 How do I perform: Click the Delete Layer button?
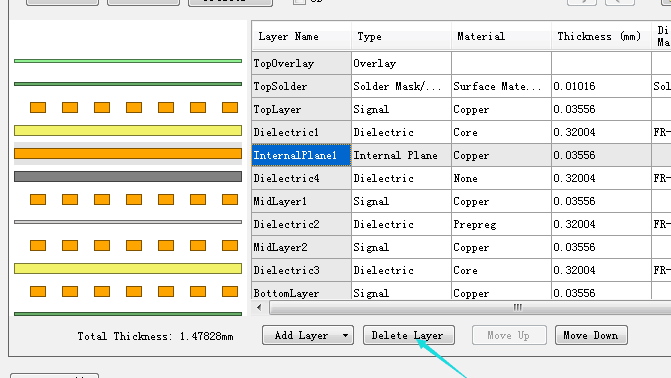coord(408,335)
